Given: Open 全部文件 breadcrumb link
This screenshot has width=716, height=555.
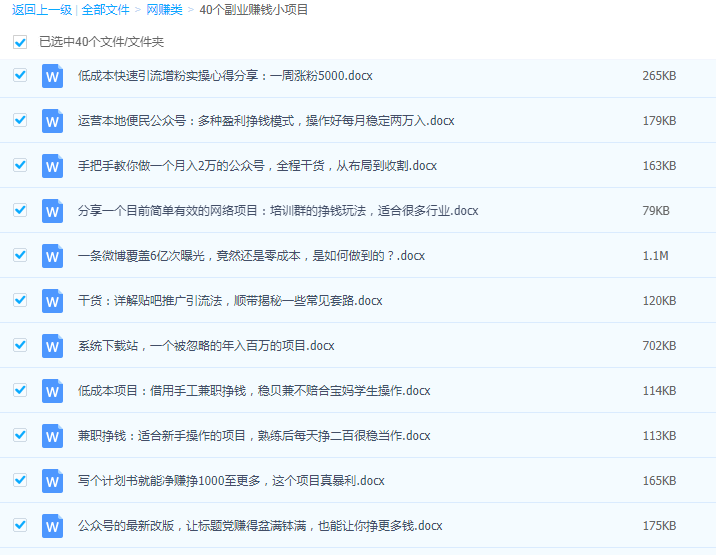Looking at the screenshot, I should (105, 10).
